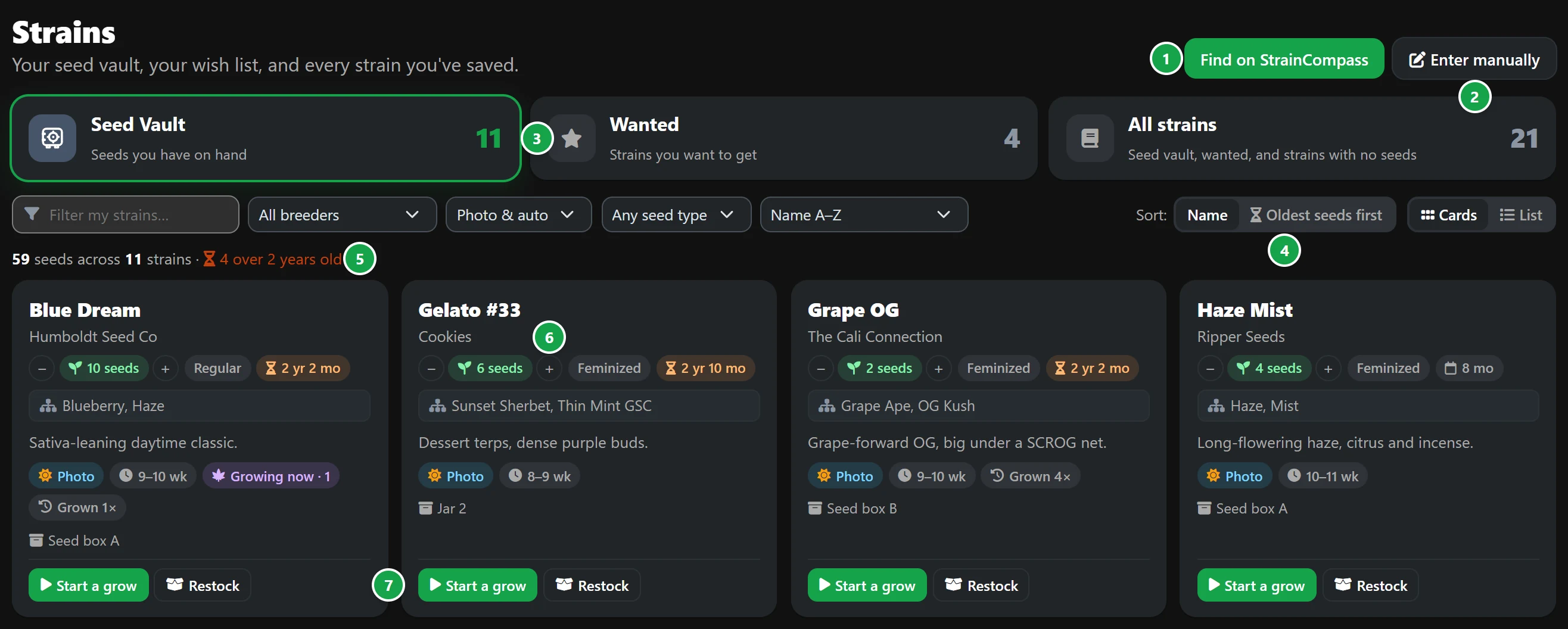Focus the Filter my strains field

point(125,215)
